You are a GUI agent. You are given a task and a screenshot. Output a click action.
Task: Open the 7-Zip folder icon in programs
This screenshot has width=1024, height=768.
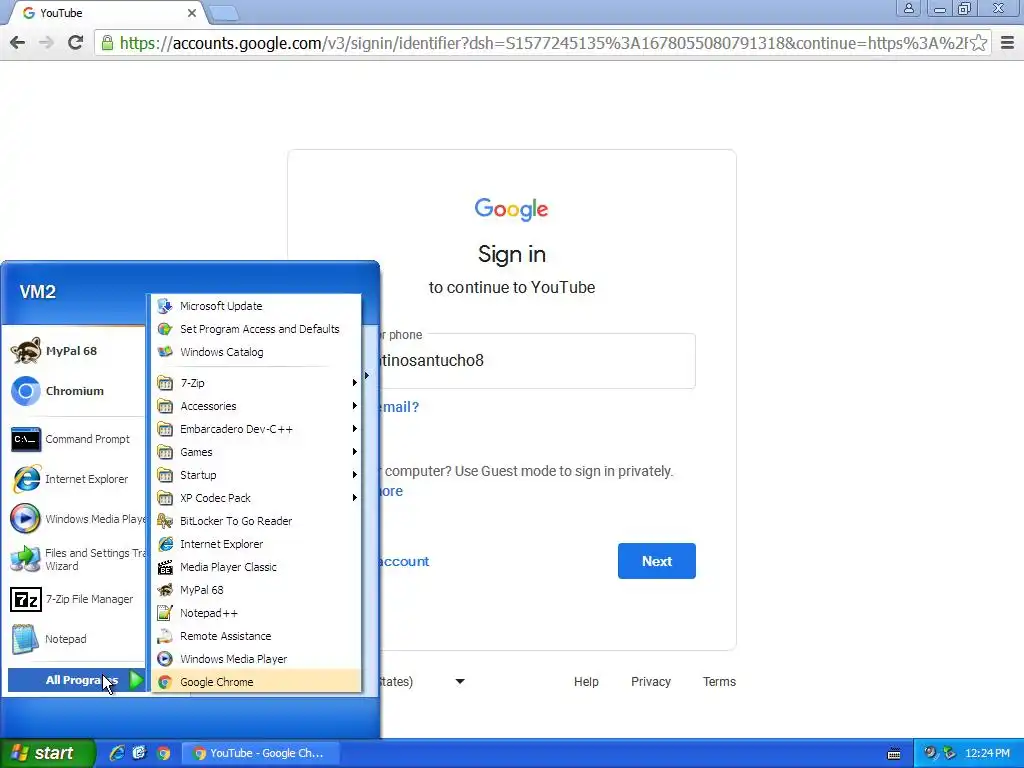pos(165,383)
